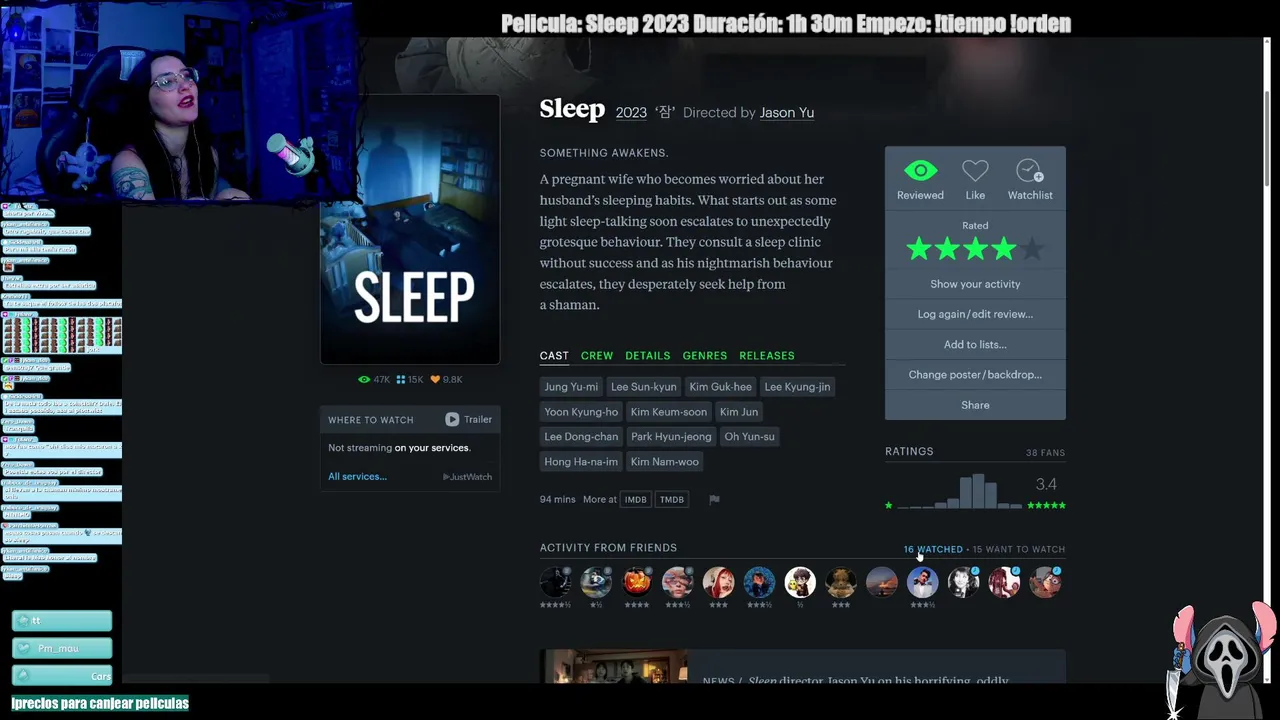1280x720 pixels.
Task: Add Sleep to Watchlist via clock icon
Action: (1030, 171)
